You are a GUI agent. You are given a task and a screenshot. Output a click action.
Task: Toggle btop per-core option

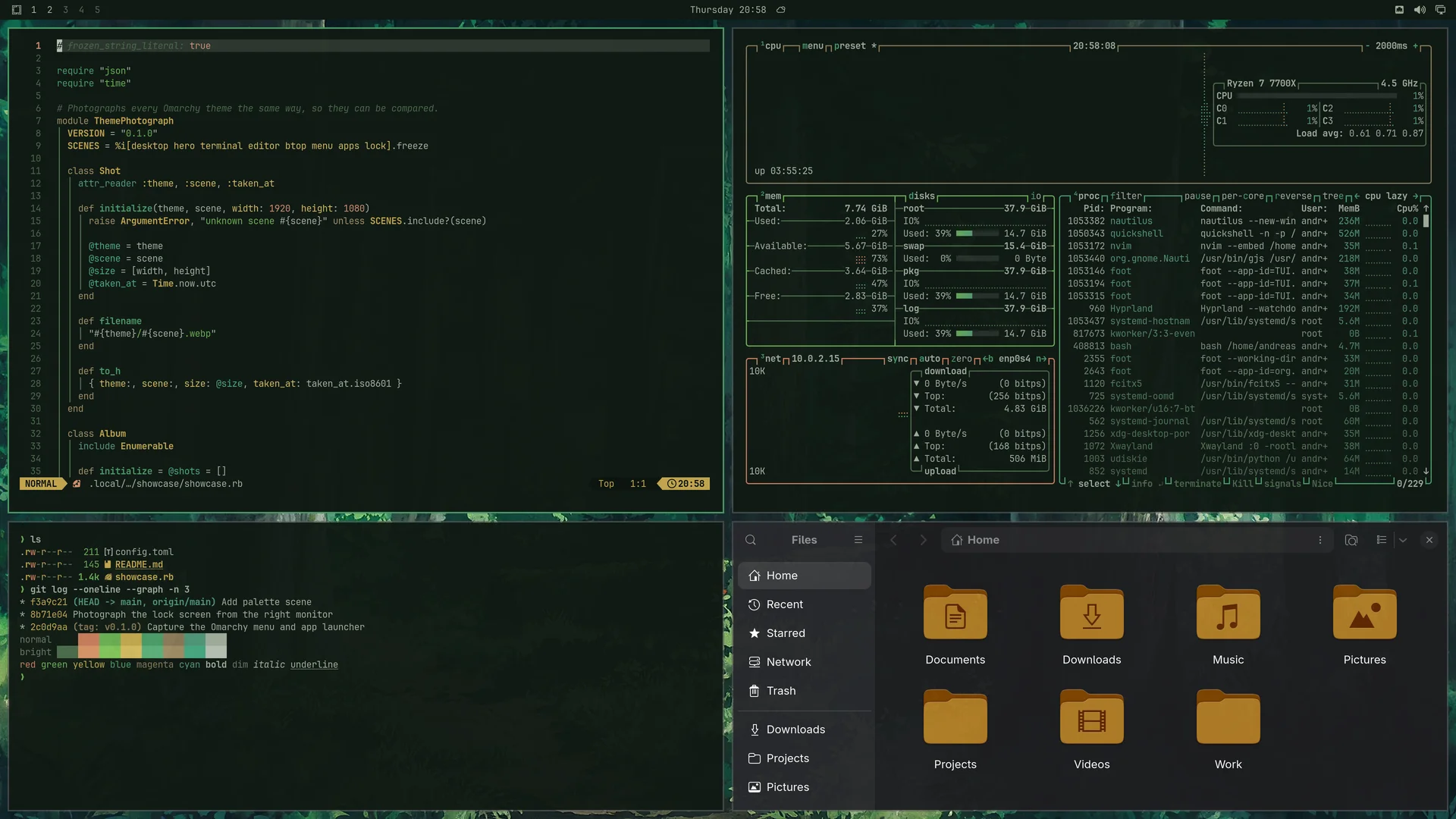[1243, 196]
